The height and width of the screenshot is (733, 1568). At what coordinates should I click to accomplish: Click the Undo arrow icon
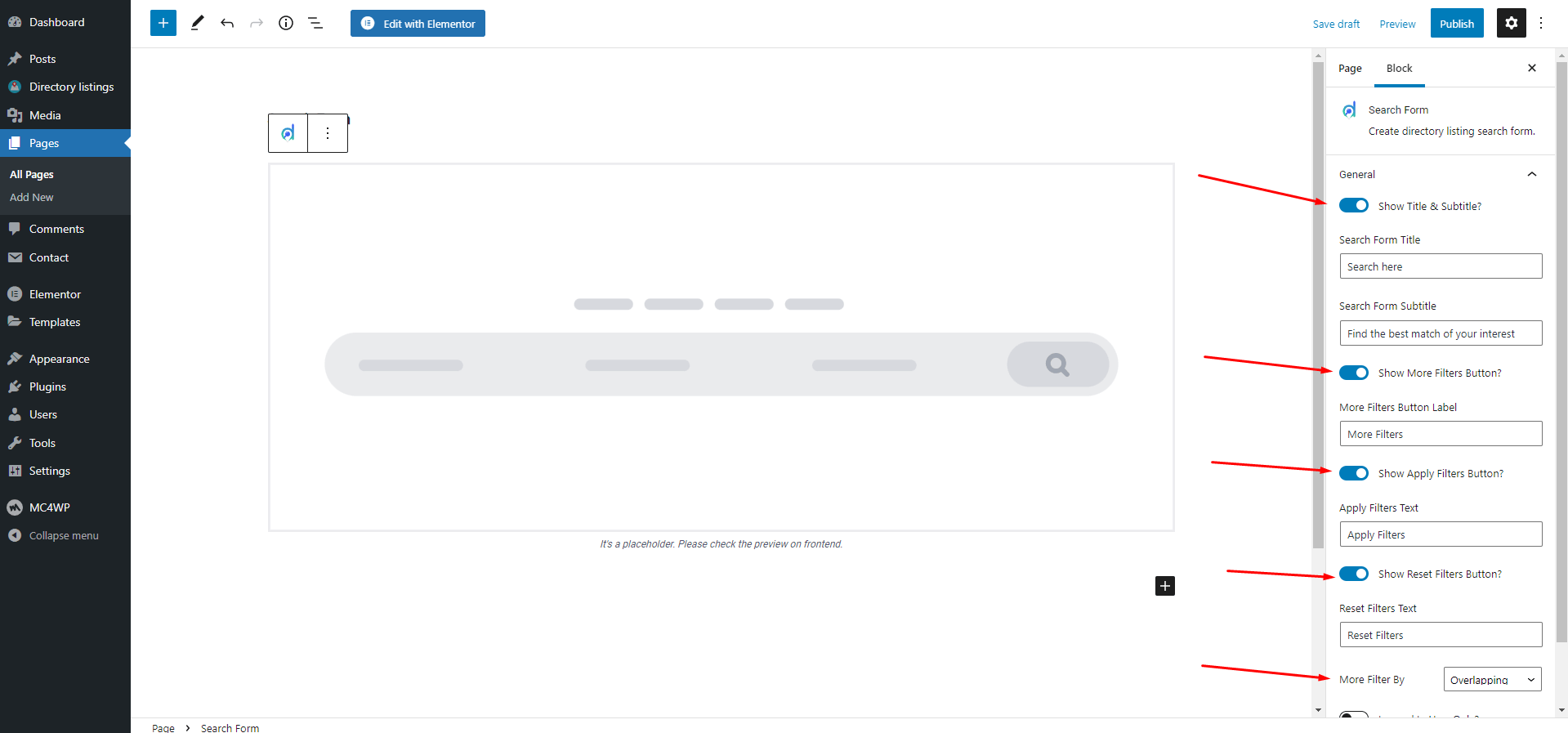[227, 23]
